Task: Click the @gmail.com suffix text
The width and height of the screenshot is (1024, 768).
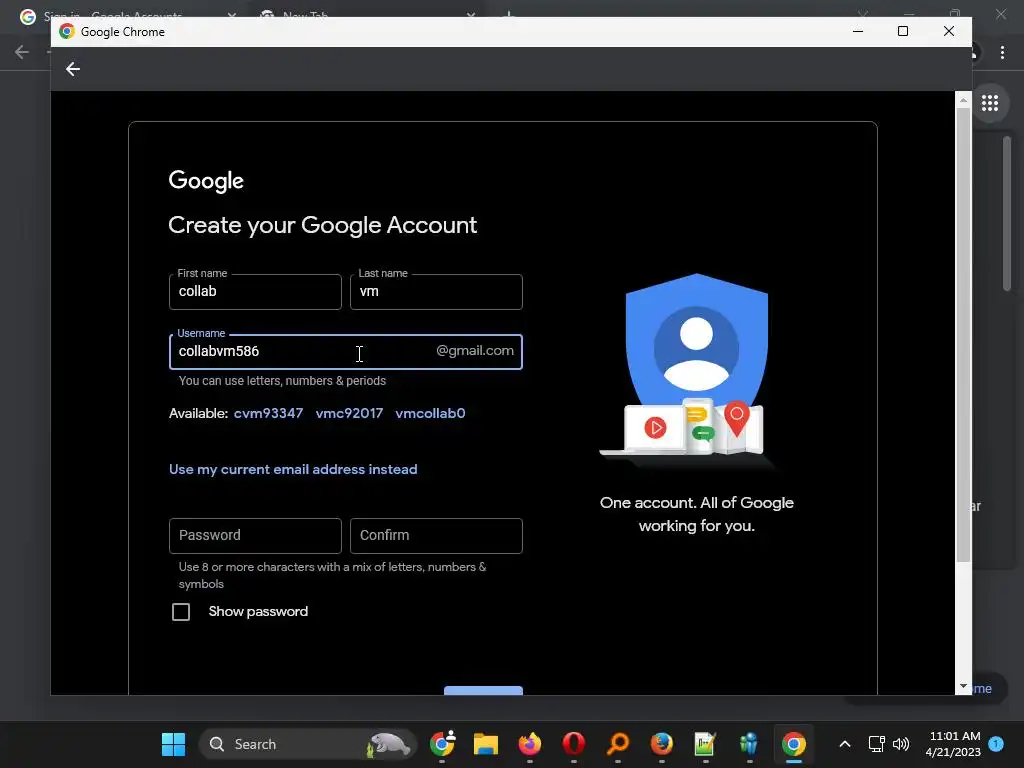Action: pyautogui.click(x=475, y=351)
